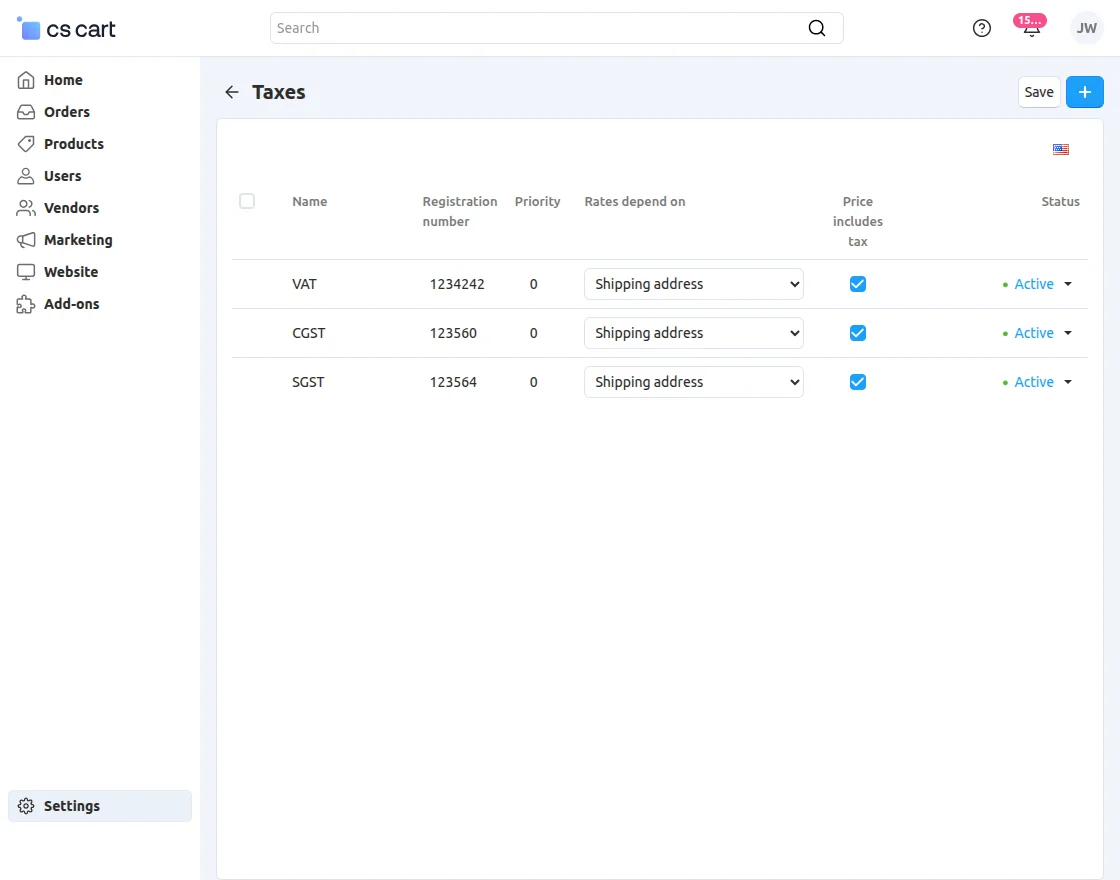Uncheck Price includes tax for VAT
This screenshot has height=880, width=1120.
pos(857,284)
